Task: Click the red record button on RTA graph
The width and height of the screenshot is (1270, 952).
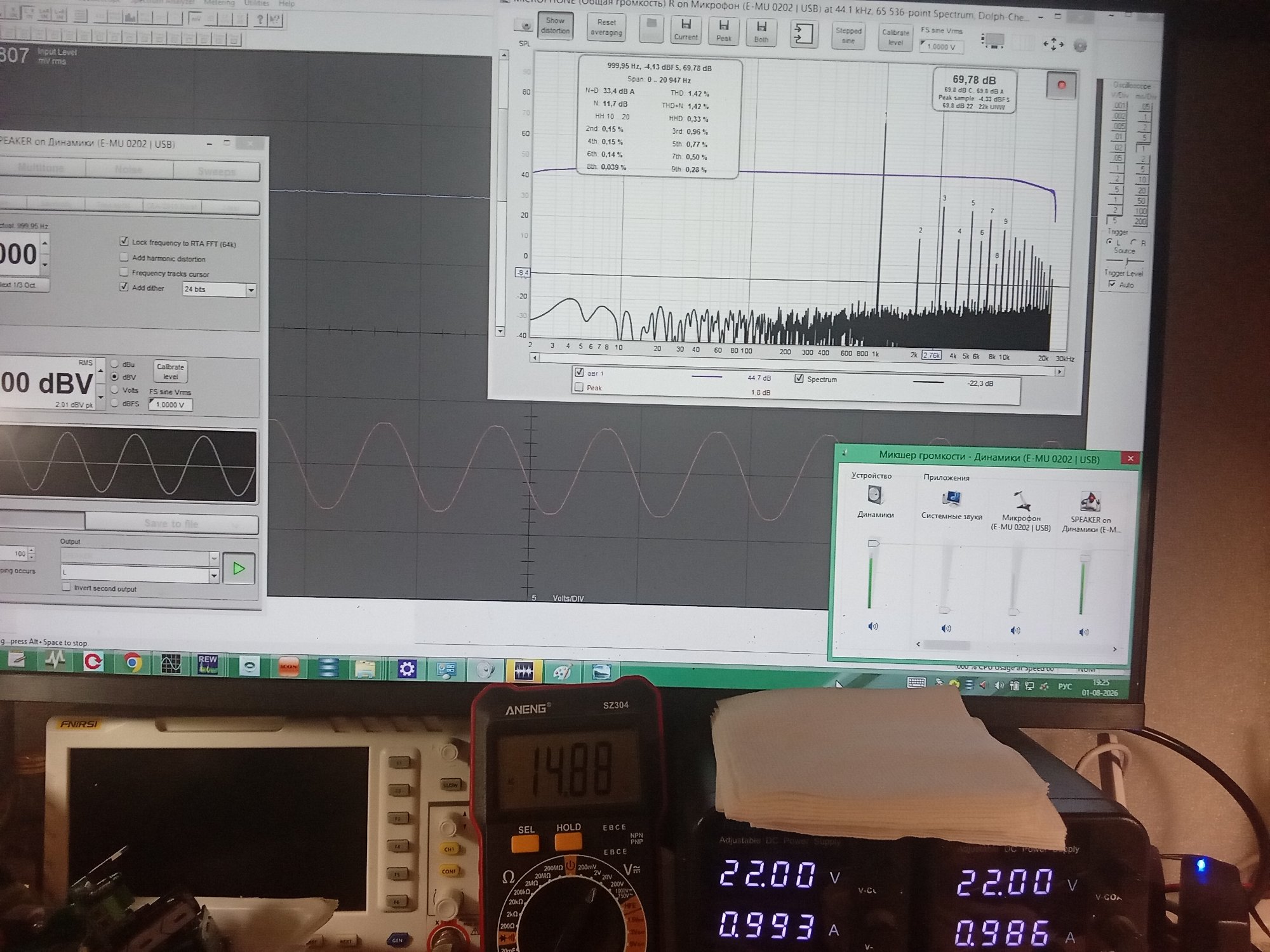Action: (x=1061, y=85)
